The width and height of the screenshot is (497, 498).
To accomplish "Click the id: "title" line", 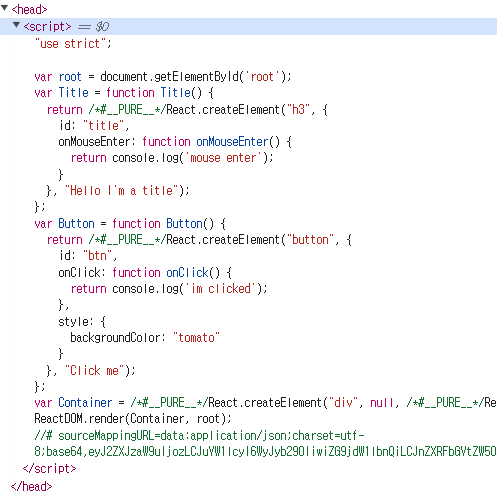I will (94, 126).
